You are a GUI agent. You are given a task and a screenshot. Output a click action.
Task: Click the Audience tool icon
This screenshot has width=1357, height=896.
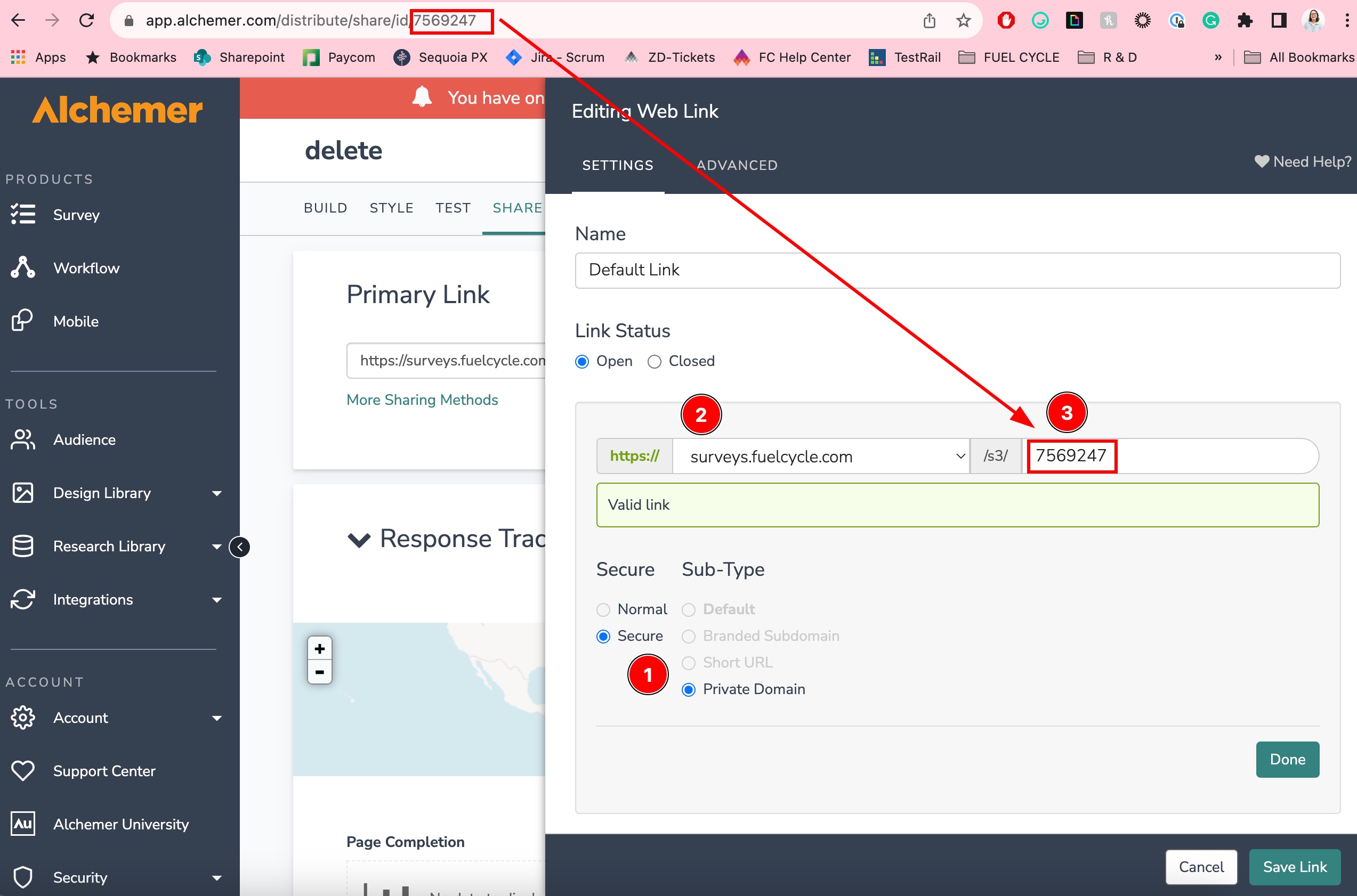tap(23, 439)
